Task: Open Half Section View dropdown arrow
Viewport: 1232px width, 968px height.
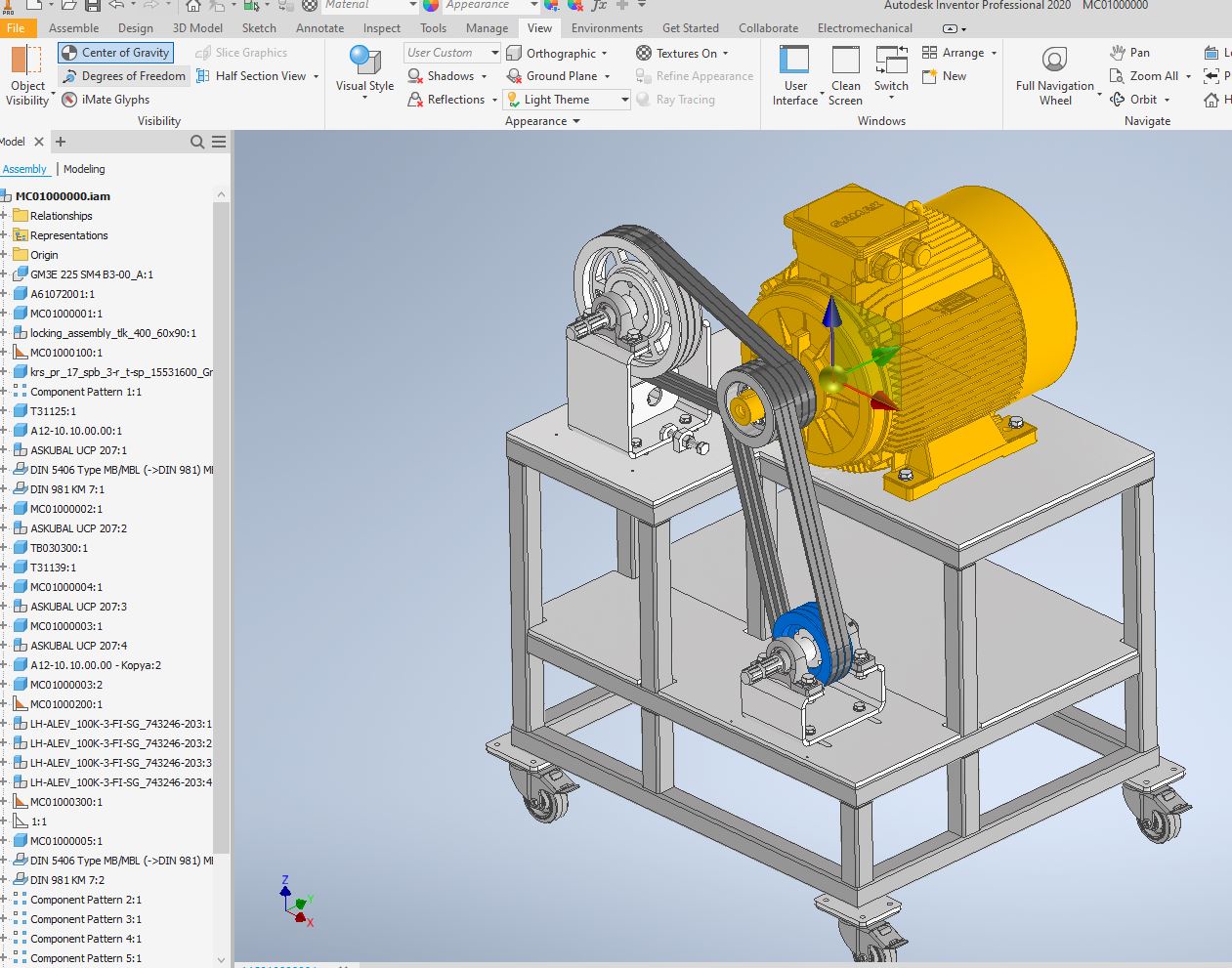Action: click(317, 76)
